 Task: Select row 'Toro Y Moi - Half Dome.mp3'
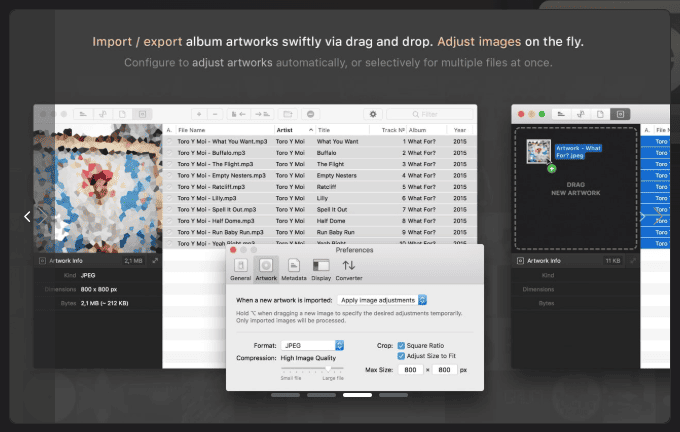click(x=320, y=221)
